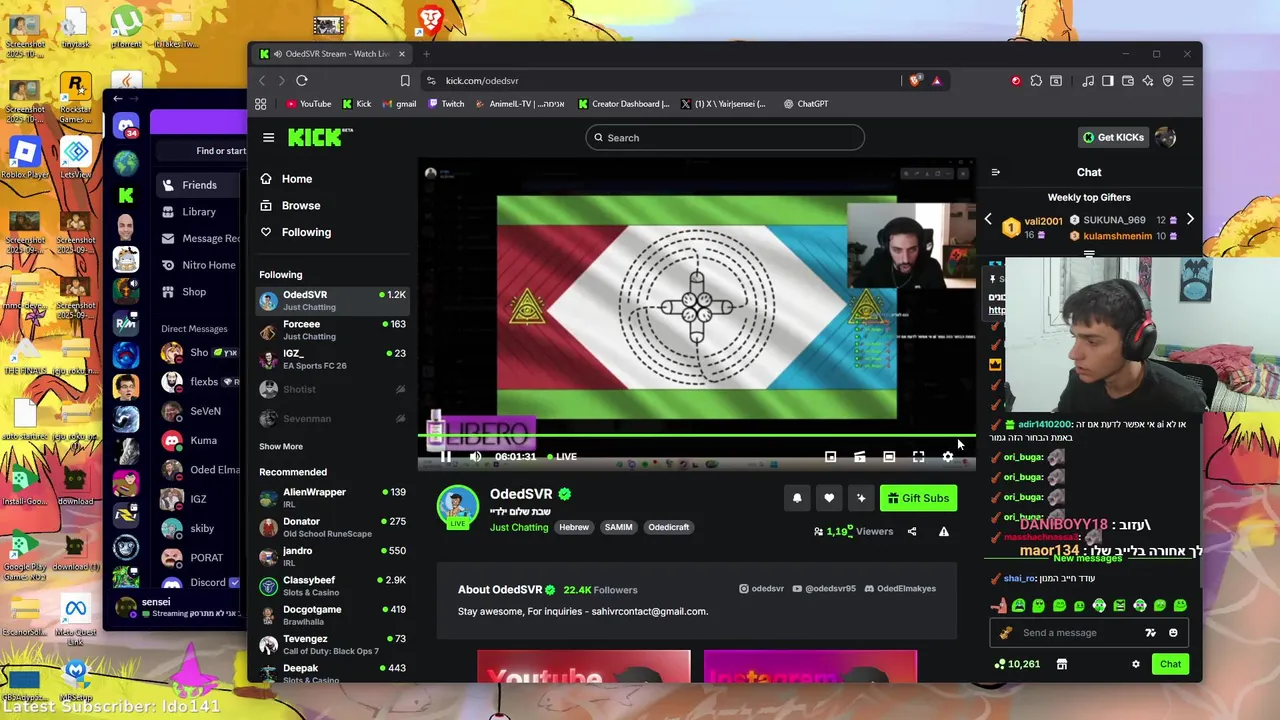
Task: Open Brave main hamburger menu
Action: tap(1188, 81)
